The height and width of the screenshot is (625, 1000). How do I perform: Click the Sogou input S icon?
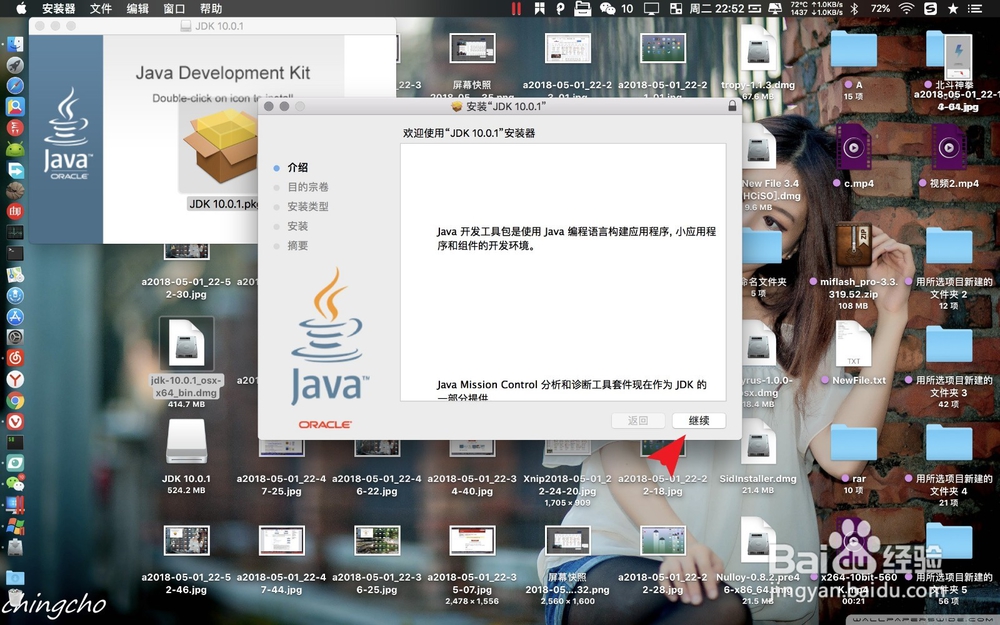point(930,8)
